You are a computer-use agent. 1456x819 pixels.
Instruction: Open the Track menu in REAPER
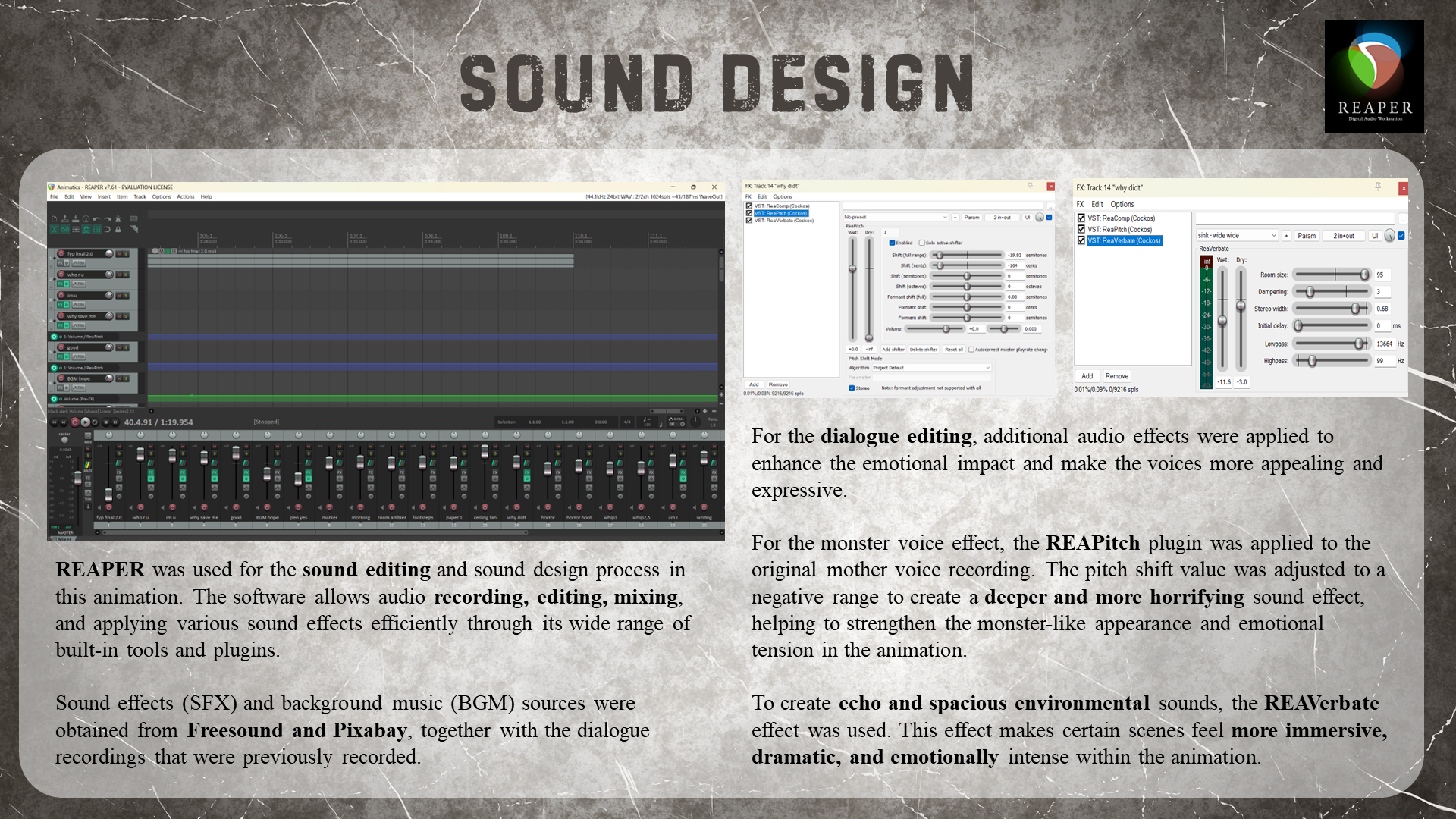click(140, 196)
